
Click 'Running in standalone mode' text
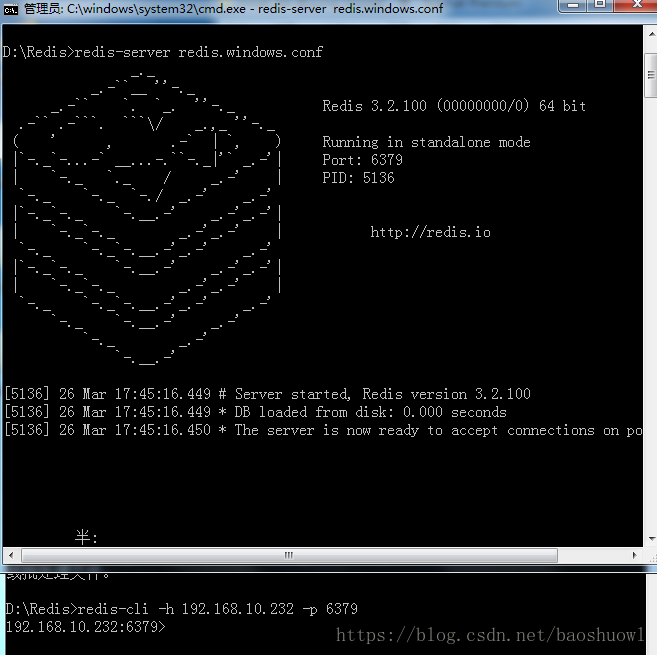(x=426, y=142)
